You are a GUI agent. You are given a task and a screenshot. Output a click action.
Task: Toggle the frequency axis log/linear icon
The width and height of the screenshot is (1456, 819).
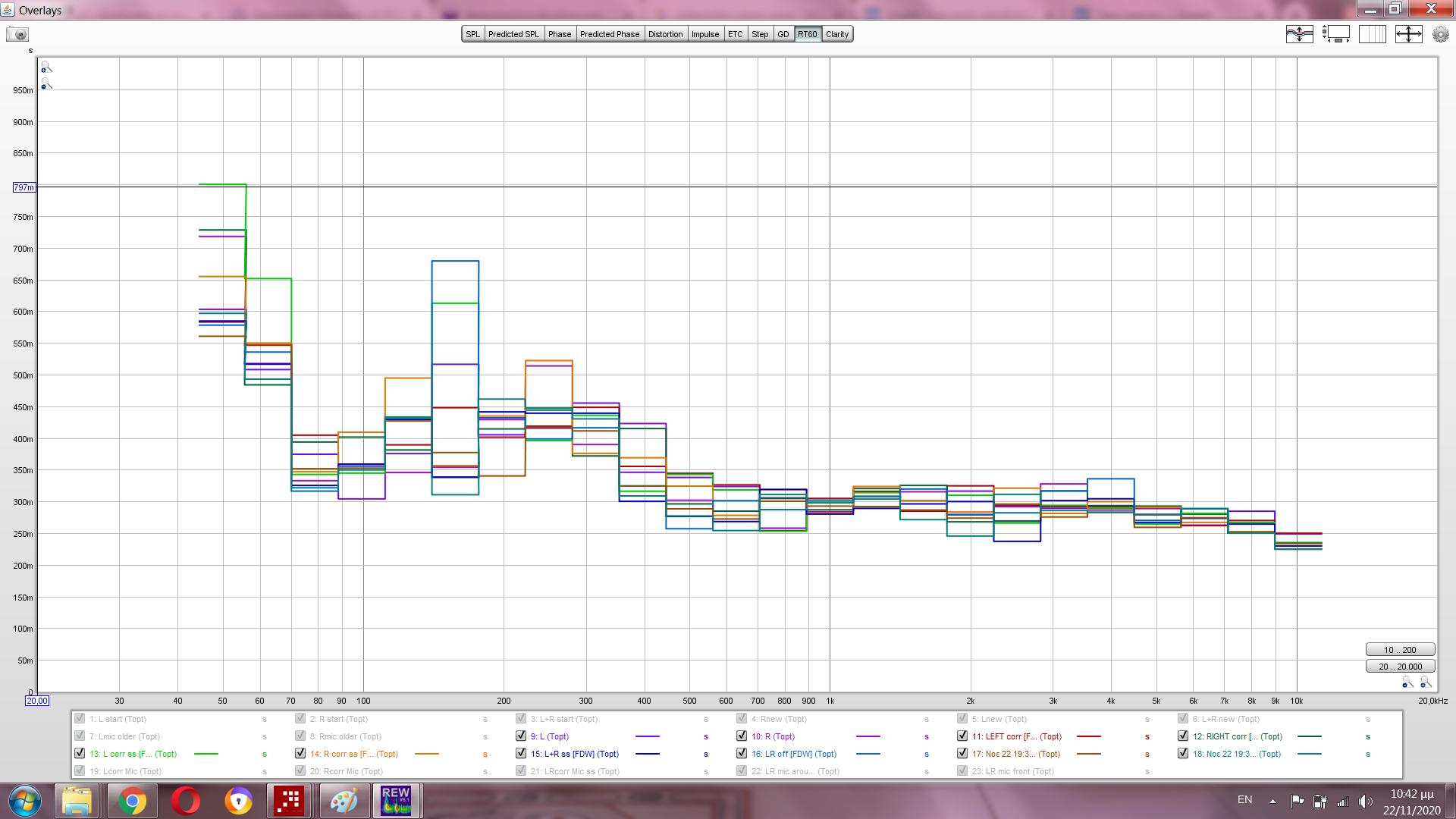tap(1372, 34)
